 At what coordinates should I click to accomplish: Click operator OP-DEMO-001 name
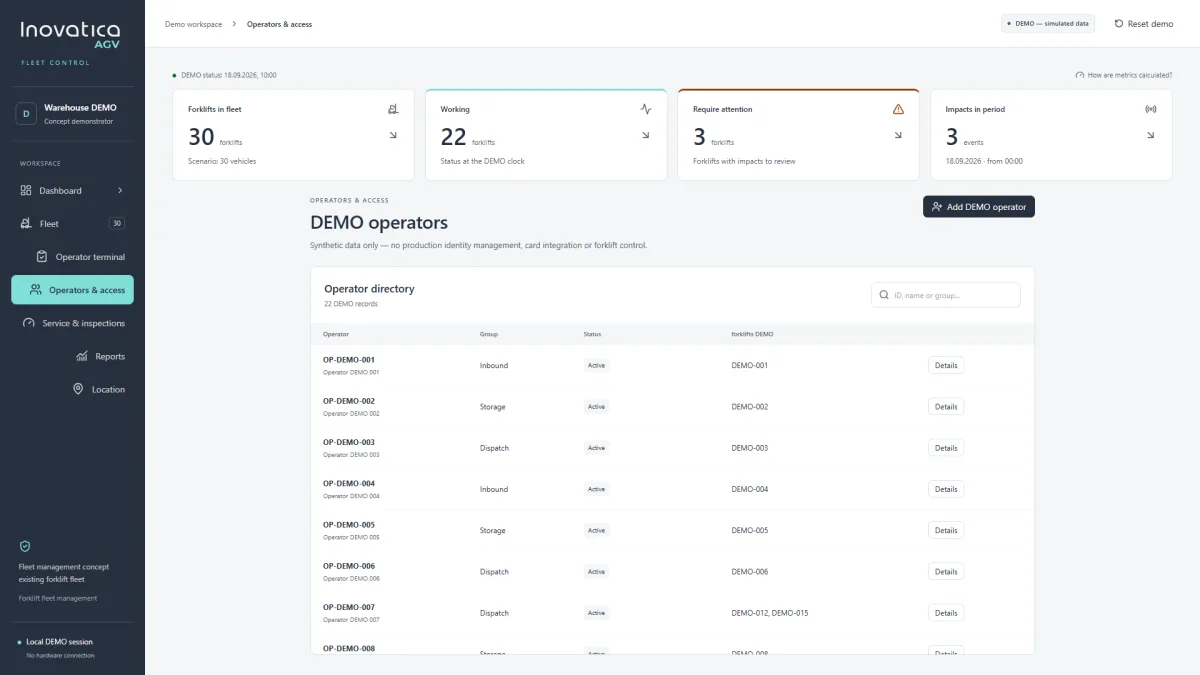click(x=349, y=360)
